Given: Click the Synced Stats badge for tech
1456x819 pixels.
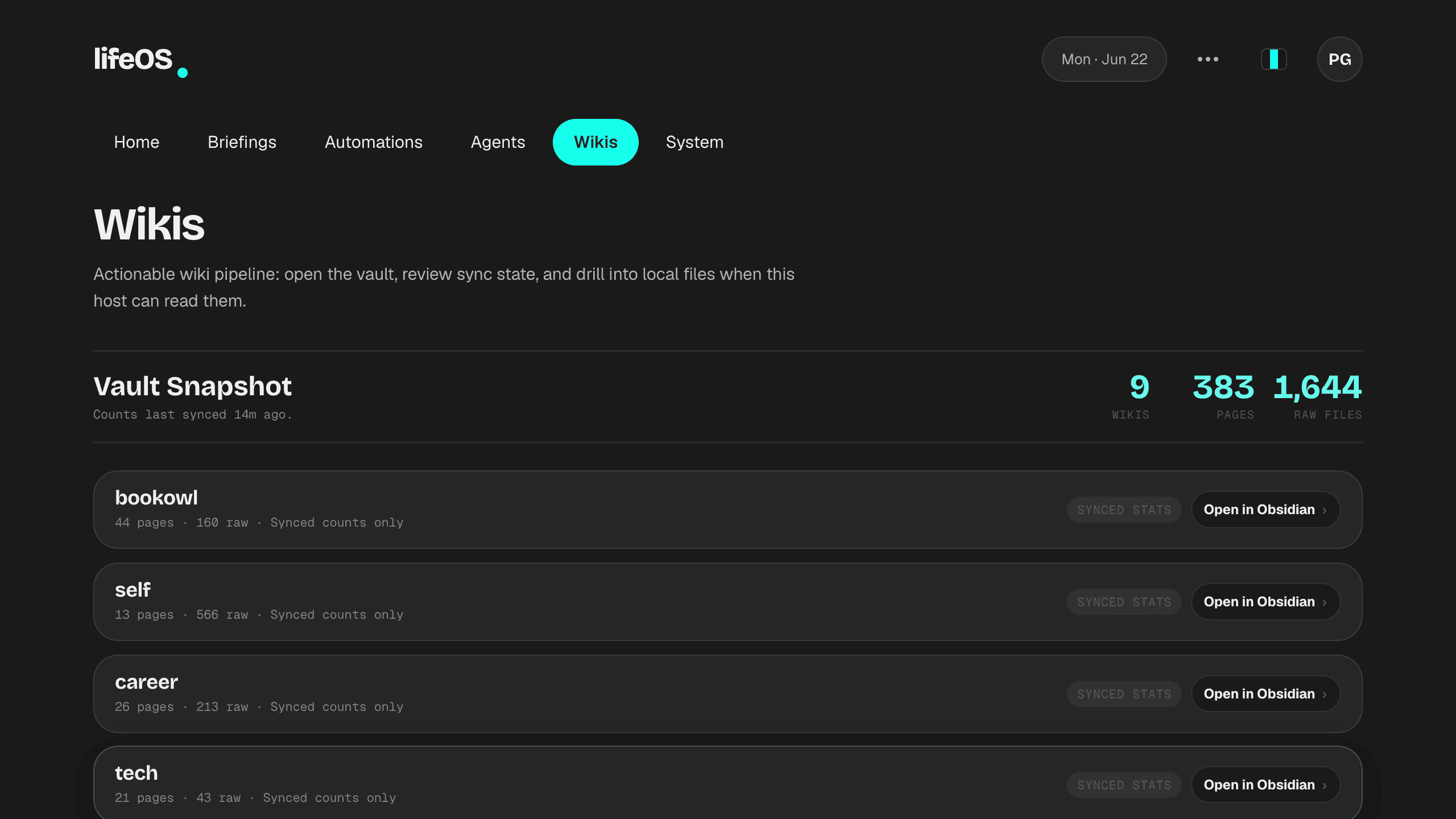Looking at the screenshot, I should tap(1124, 785).
